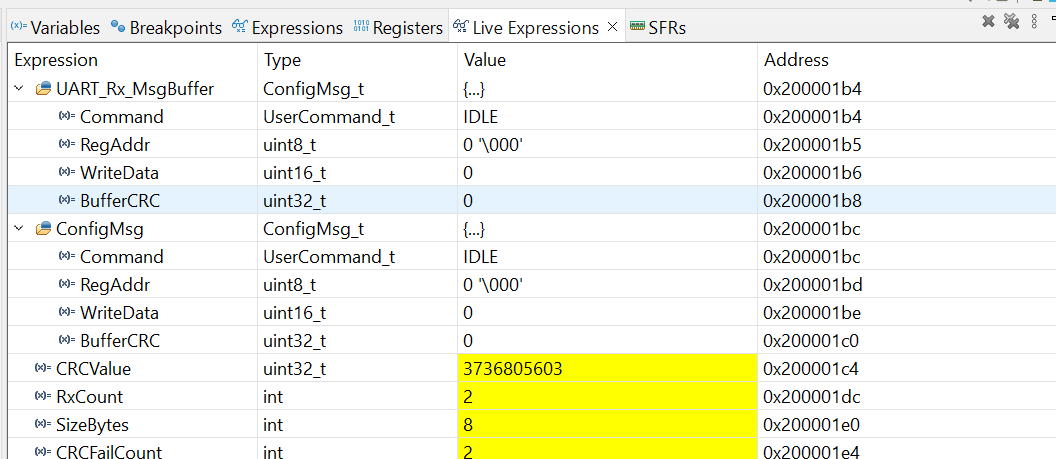1056x459 pixels.
Task: Switch to the Registers tab
Action: (x=398, y=28)
